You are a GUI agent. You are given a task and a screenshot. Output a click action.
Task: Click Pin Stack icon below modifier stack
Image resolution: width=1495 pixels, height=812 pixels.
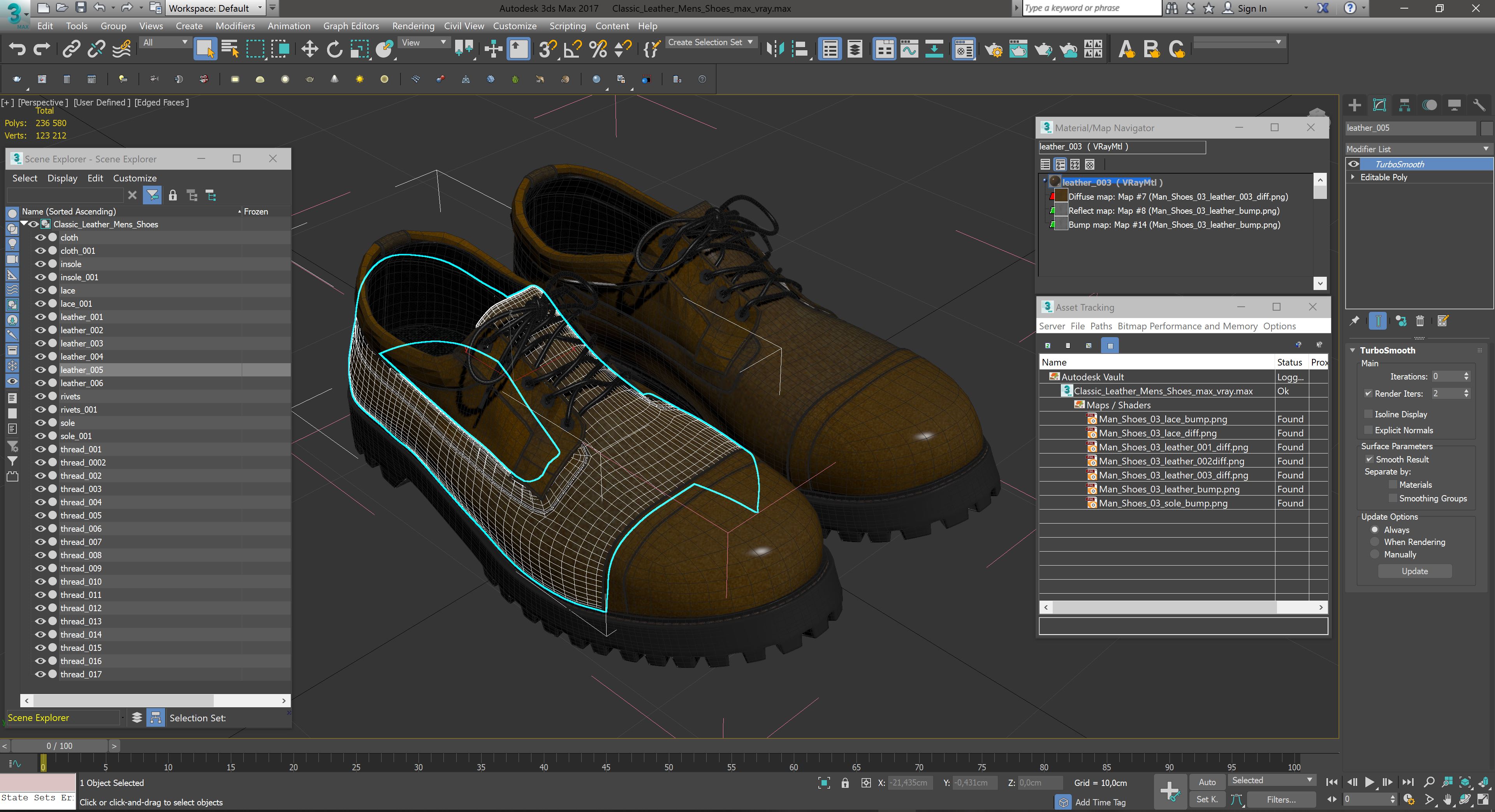tap(1354, 321)
